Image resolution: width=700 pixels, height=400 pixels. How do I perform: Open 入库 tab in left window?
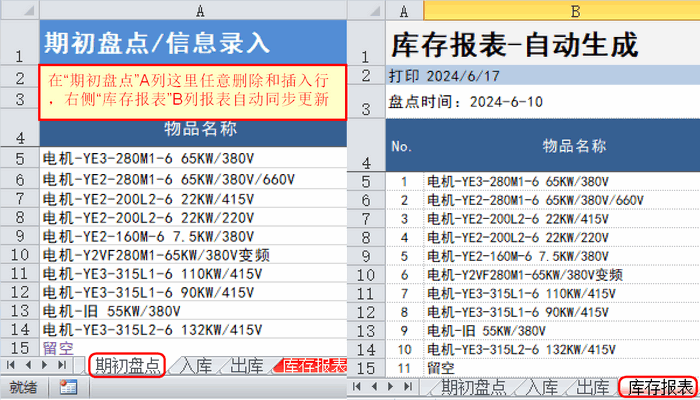click(x=197, y=366)
